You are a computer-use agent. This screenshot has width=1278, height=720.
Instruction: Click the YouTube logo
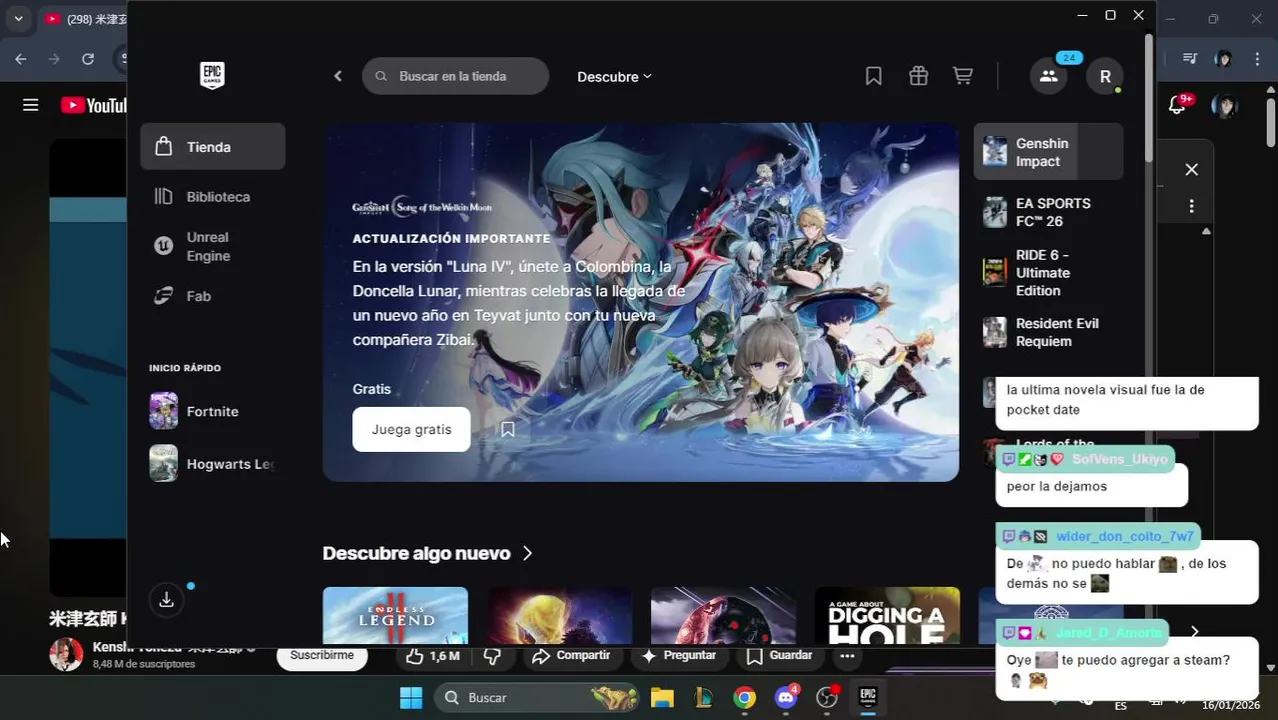point(94,105)
